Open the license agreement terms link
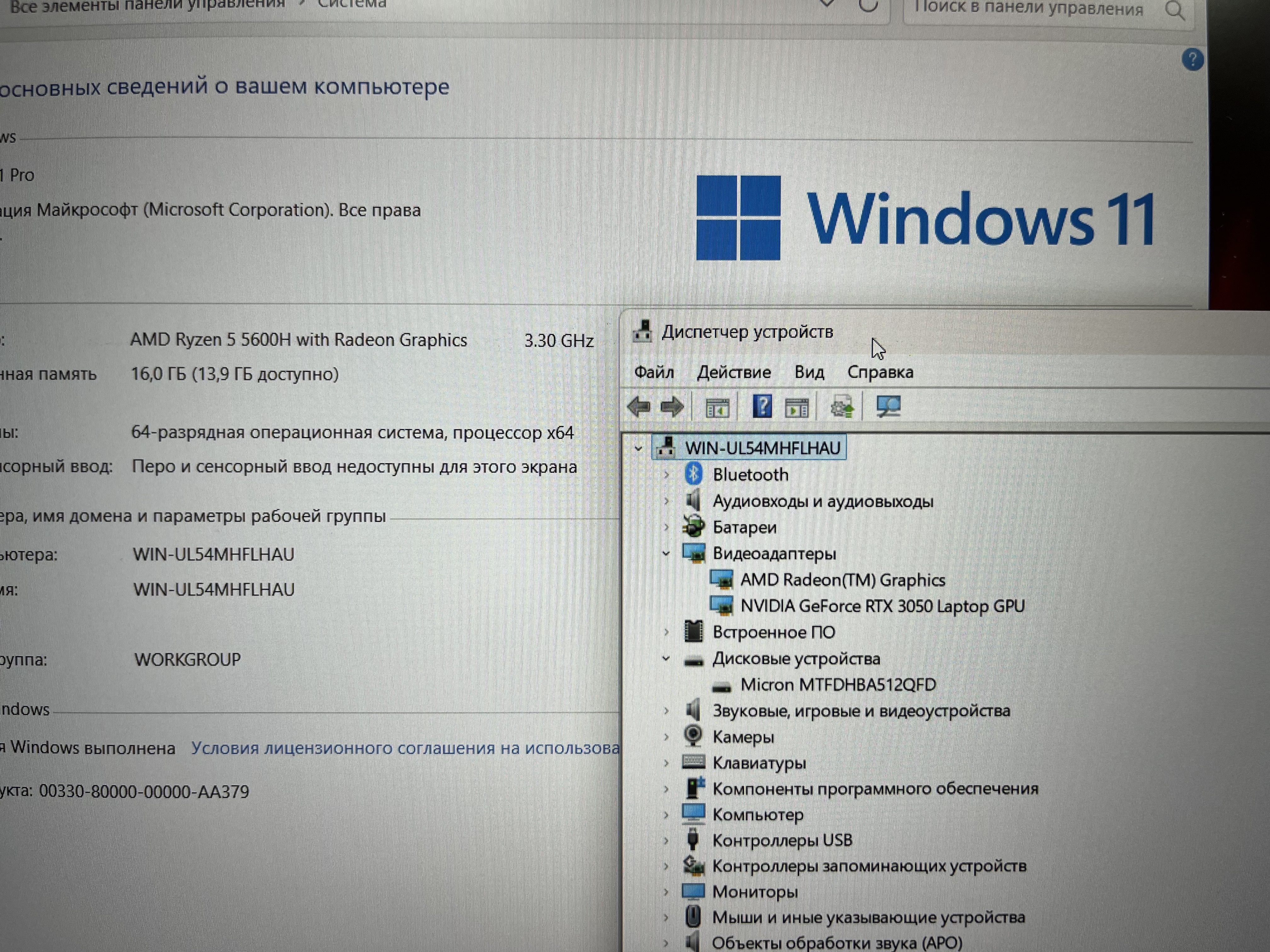Viewport: 1270px width, 952px height. point(405,748)
